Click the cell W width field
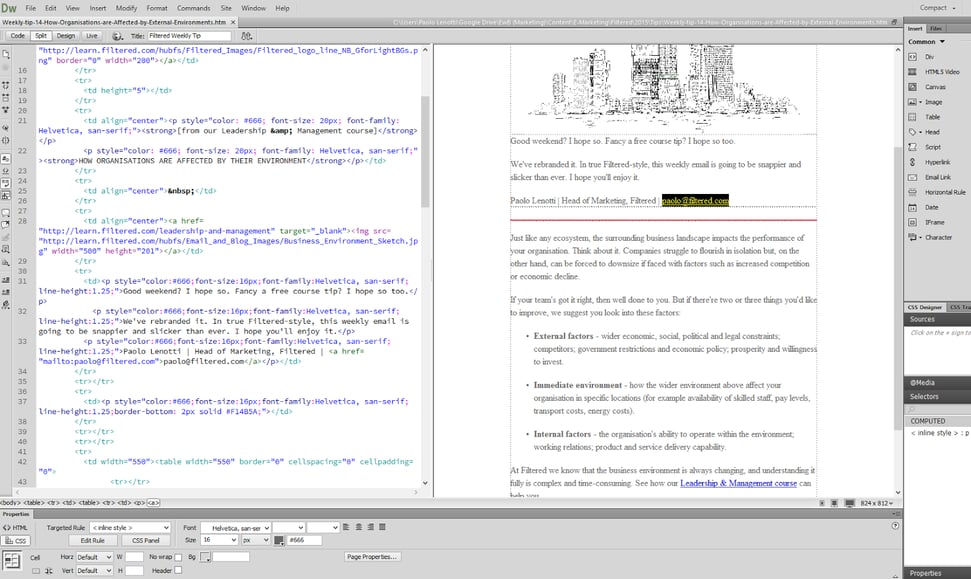The width and height of the screenshot is (971, 579). 134,557
